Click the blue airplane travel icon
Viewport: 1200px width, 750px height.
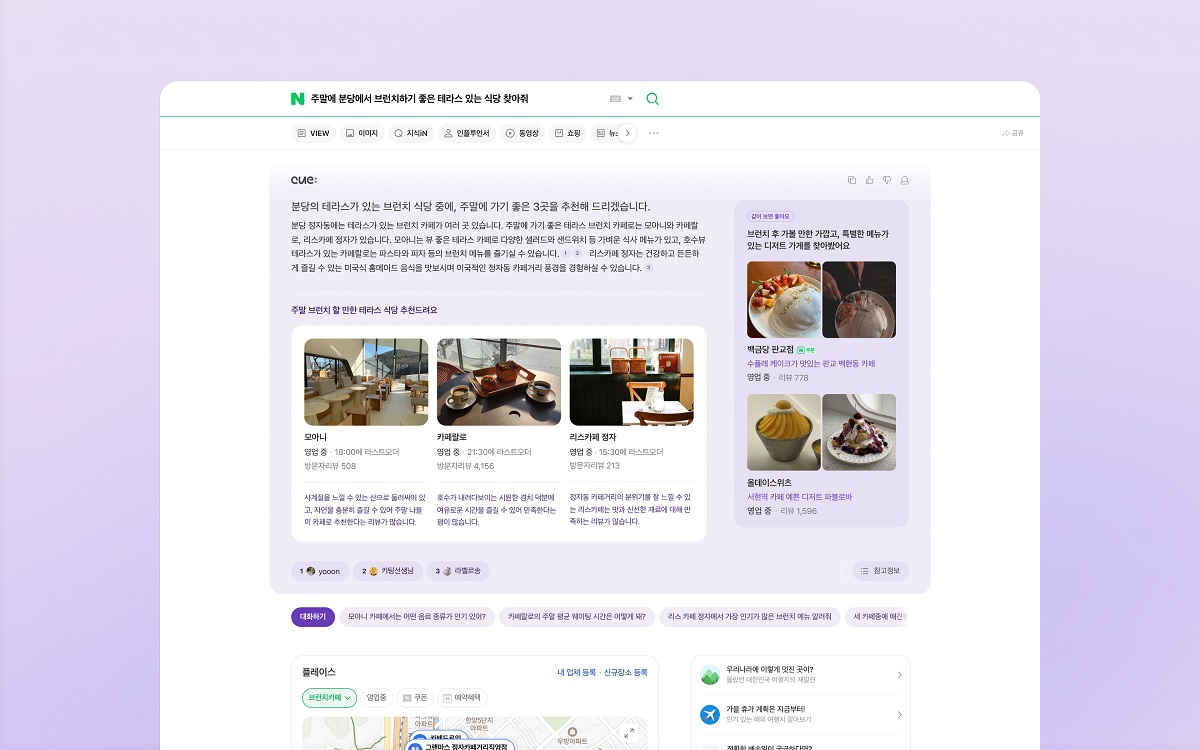tap(710, 714)
